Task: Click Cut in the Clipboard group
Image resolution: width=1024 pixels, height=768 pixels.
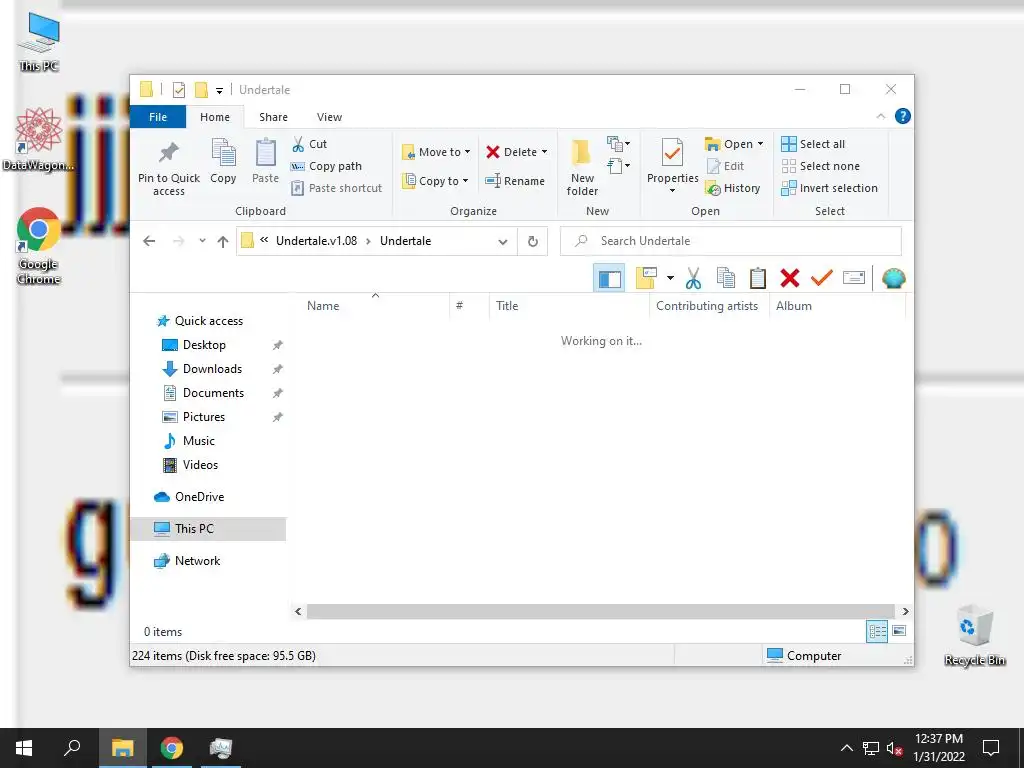Action: [x=310, y=144]
